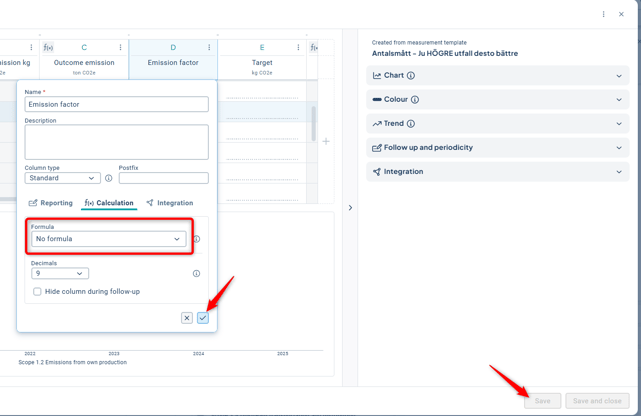The width and height of the screenshot is (641, 416).
Task: Expand the Follow up and periodicity section
Action: 497,148
